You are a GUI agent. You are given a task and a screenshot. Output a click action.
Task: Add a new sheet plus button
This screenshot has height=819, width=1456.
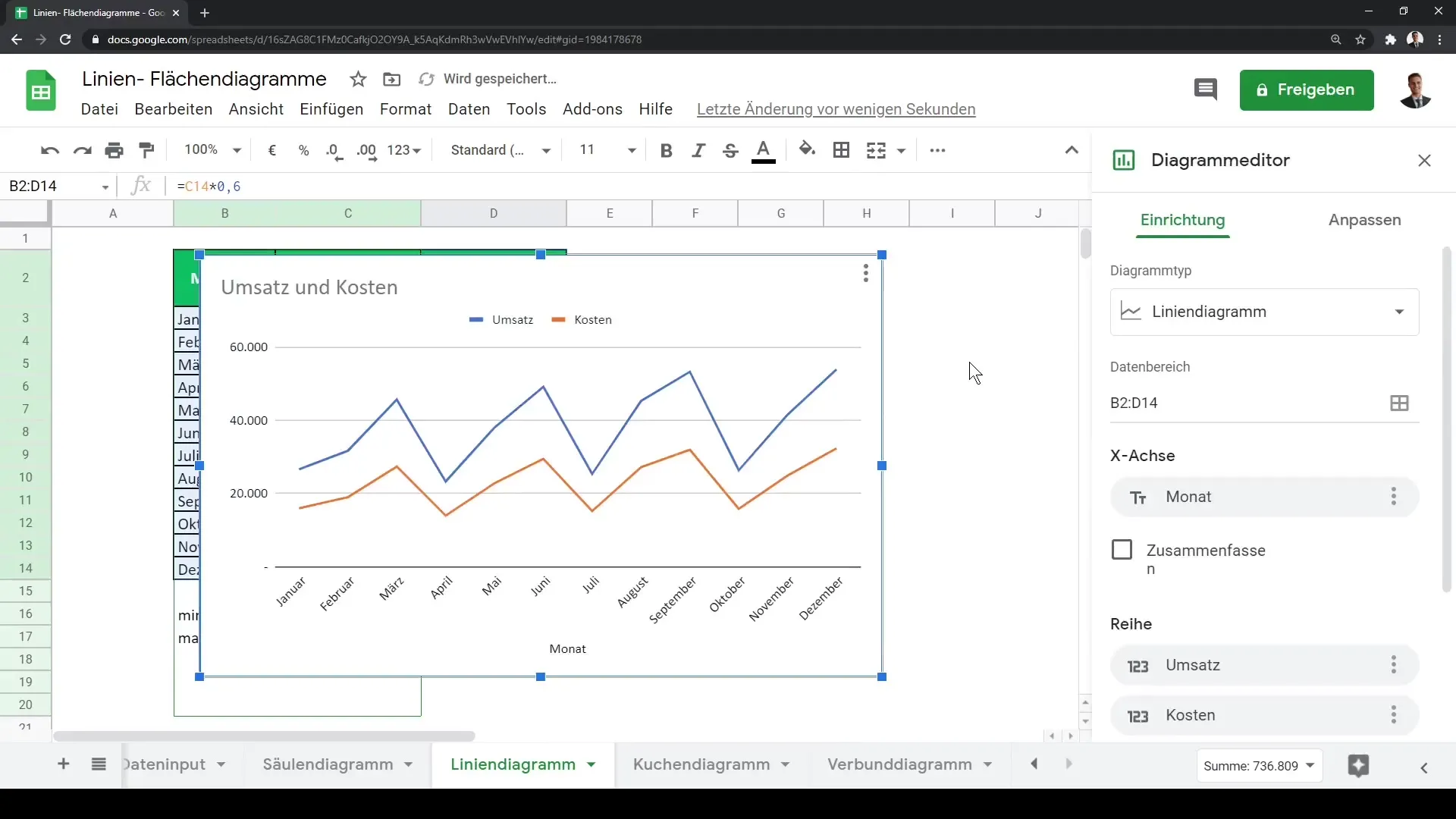point(64,764)
